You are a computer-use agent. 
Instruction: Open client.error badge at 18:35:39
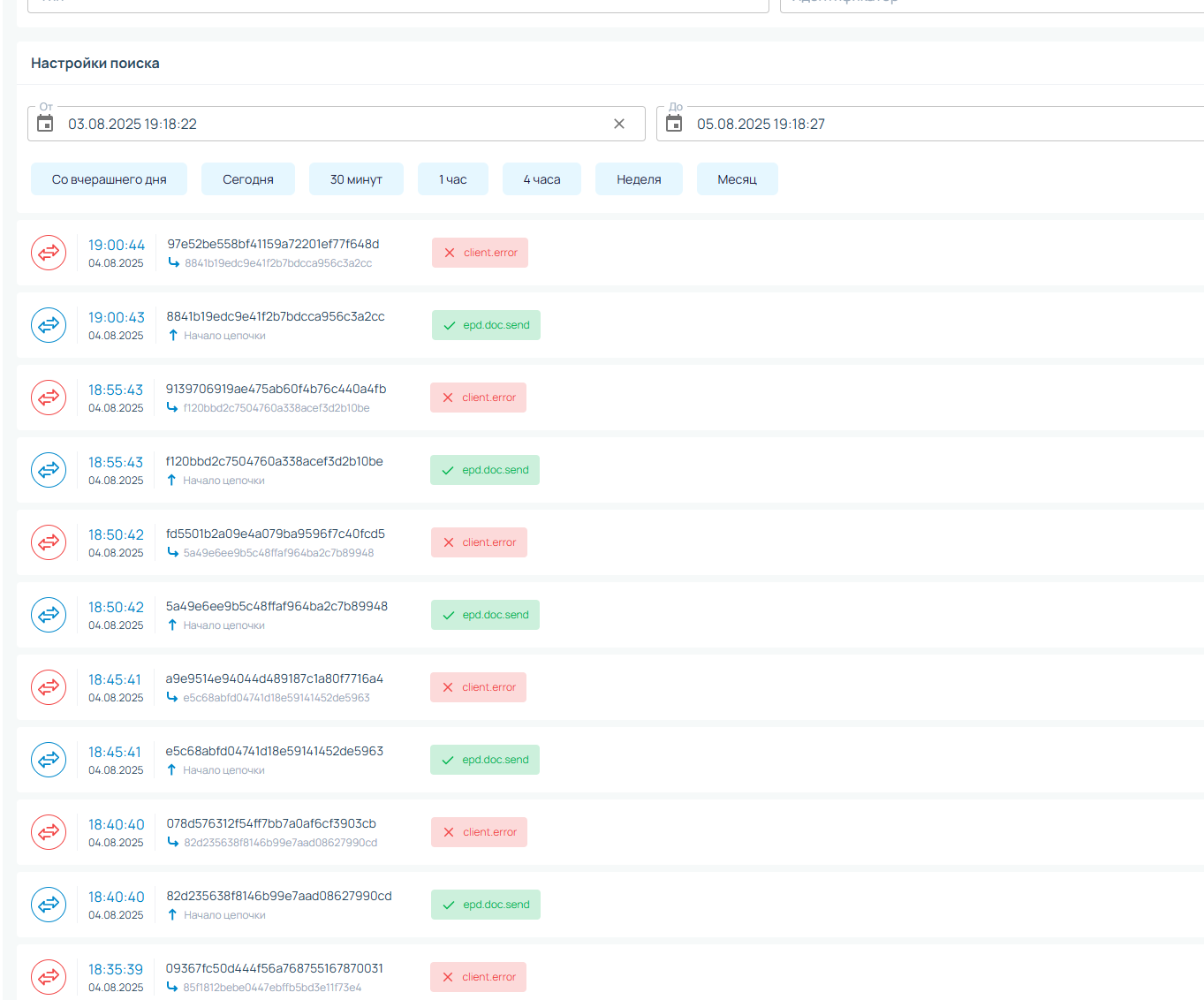[478, 977]
